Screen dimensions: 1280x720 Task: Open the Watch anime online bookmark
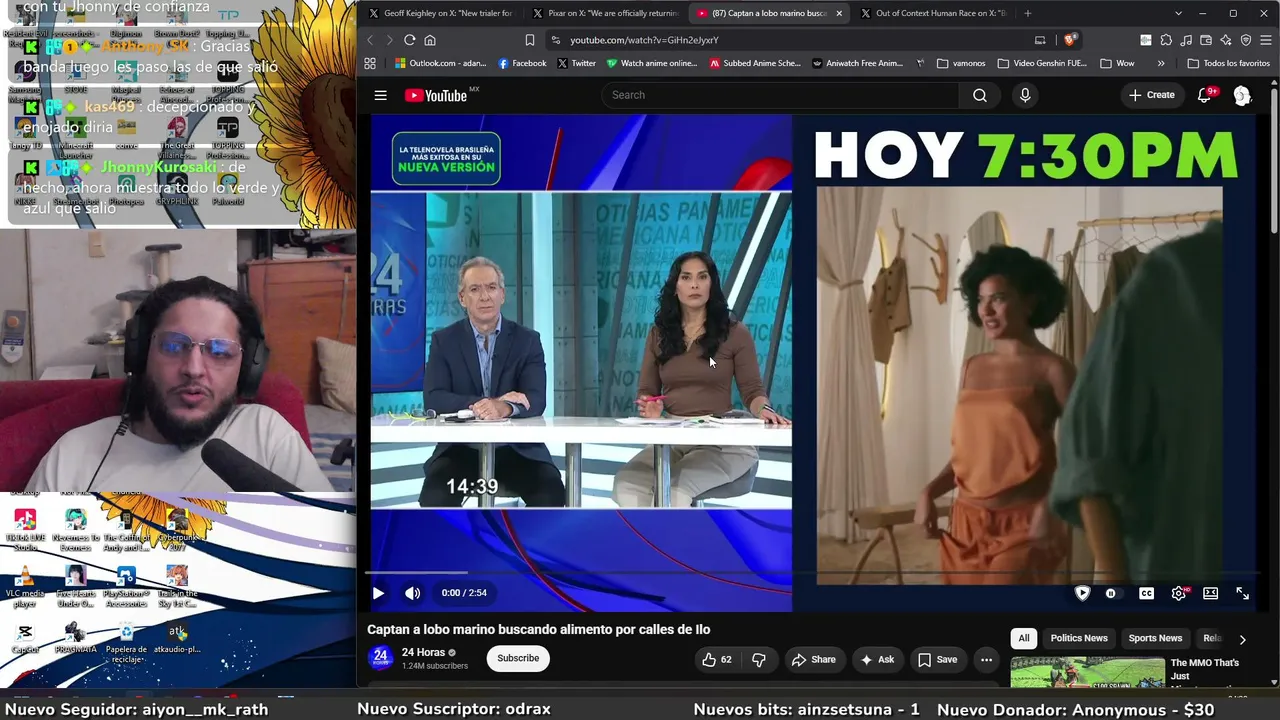tap(652, 63)
